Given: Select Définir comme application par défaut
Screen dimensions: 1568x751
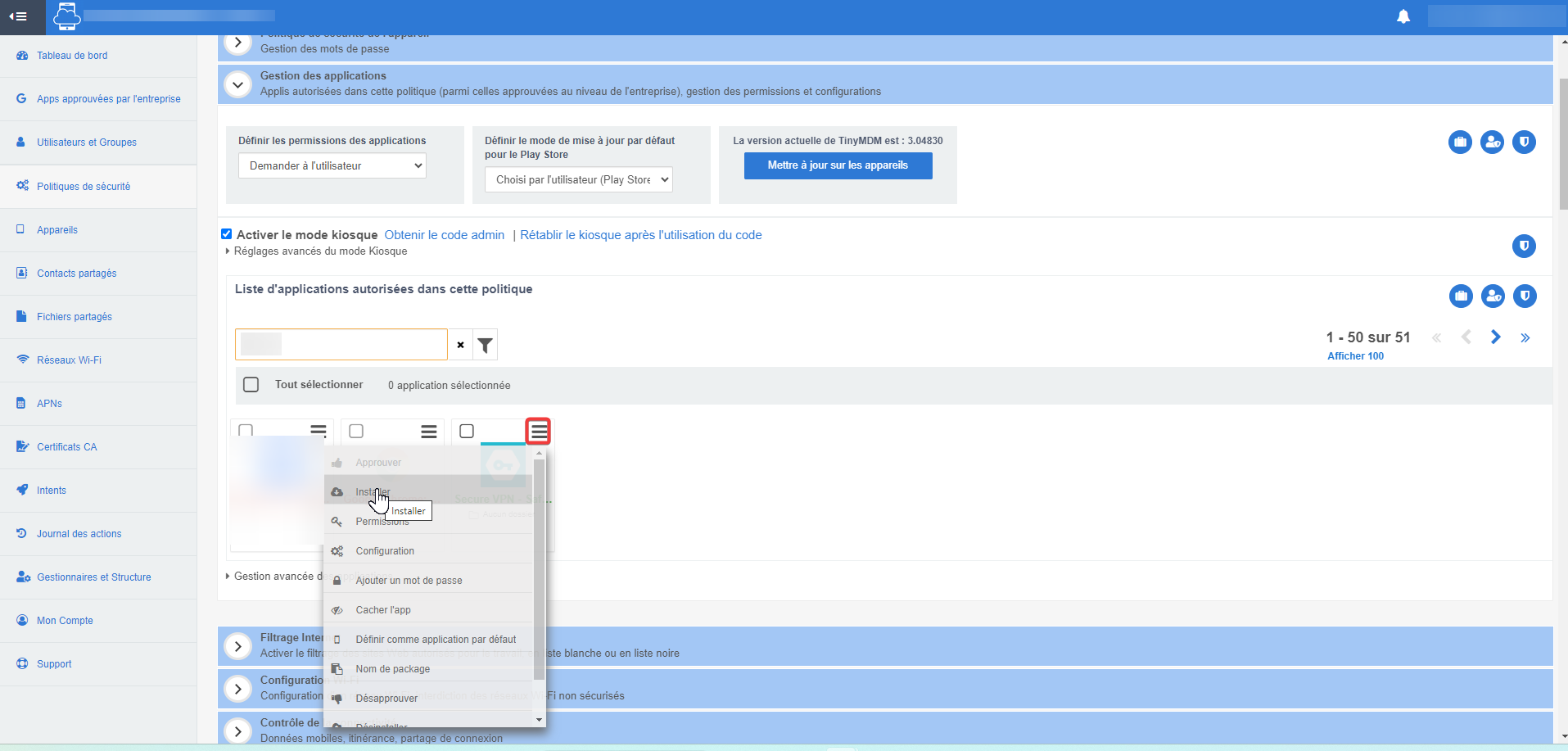Looking at the screenshot, I should point(428,640).
